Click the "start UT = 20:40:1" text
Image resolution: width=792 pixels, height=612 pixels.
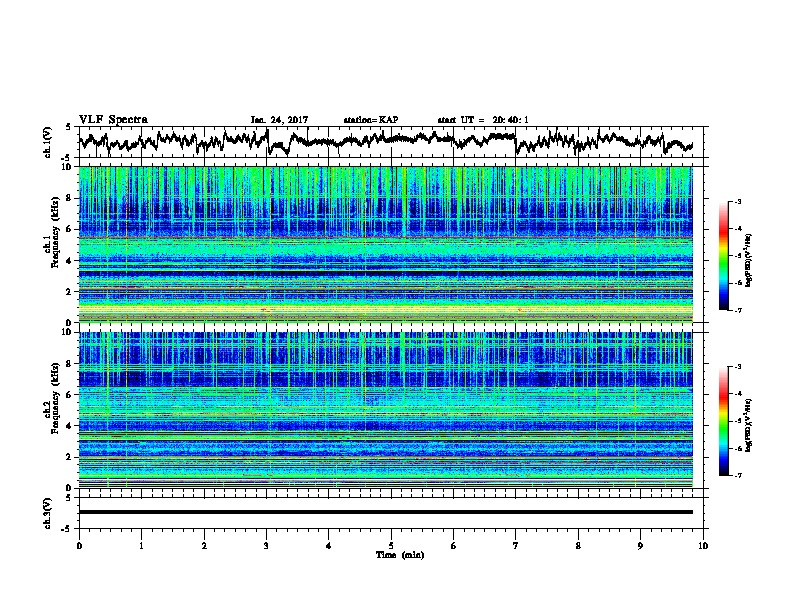(483, 120)
